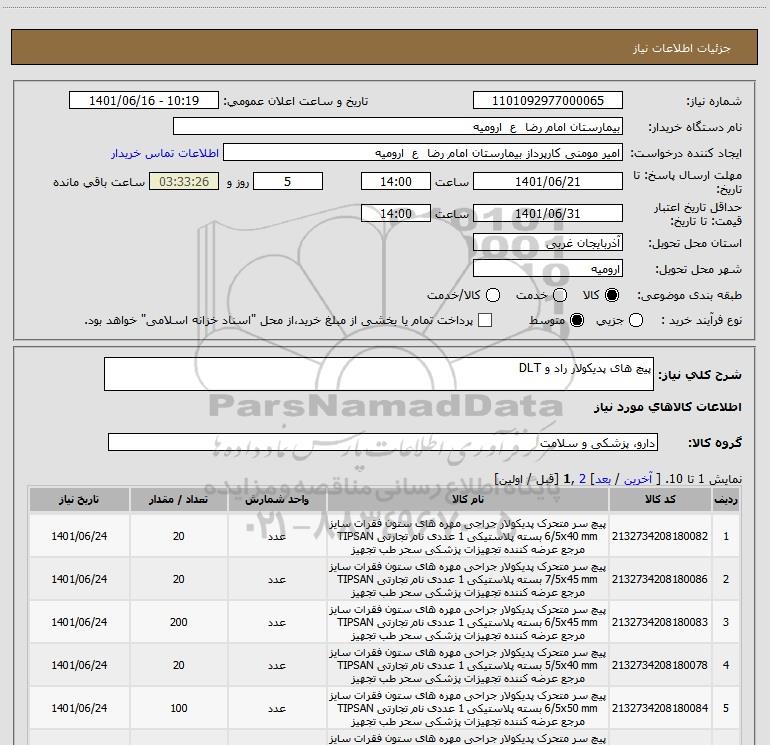Click the row 1 item name with 6/5x40 mm
Image resolution: width=770 pixels, height=745 pixels.
click(x=468, y=536)
